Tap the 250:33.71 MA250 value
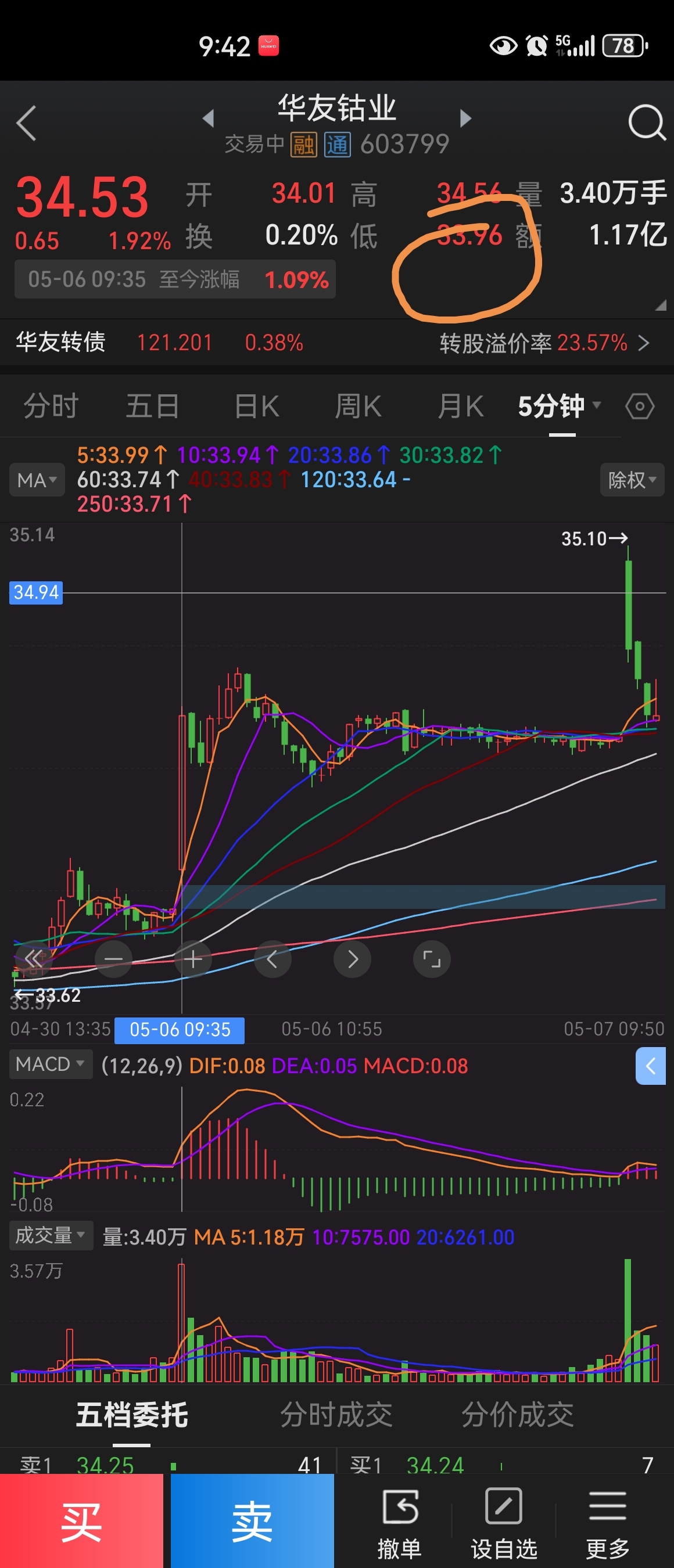This screenshot has height=1568, width=674. pyautogui.click(x=135, y=504)
